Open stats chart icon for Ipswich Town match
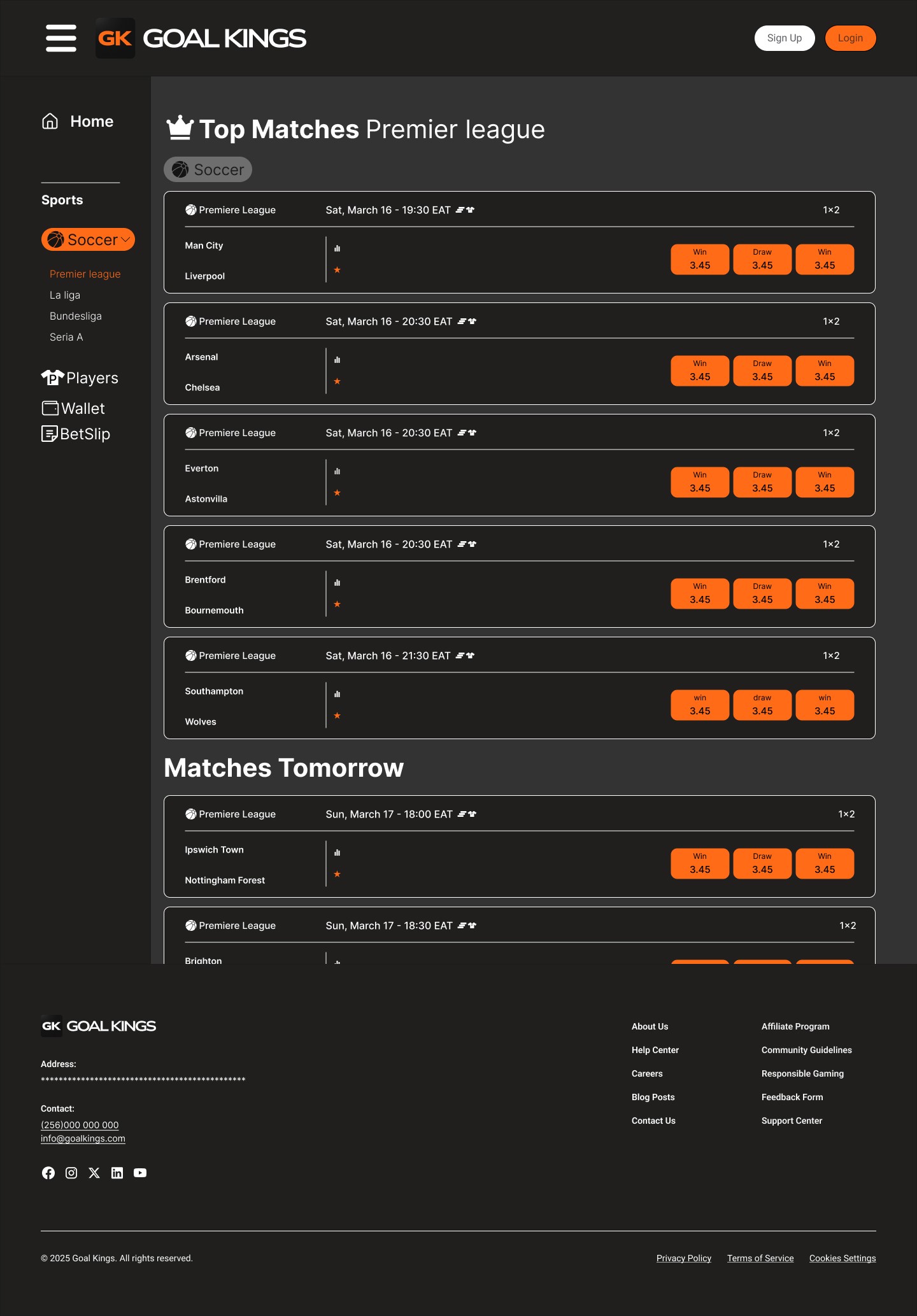 [x=338, y=853]
